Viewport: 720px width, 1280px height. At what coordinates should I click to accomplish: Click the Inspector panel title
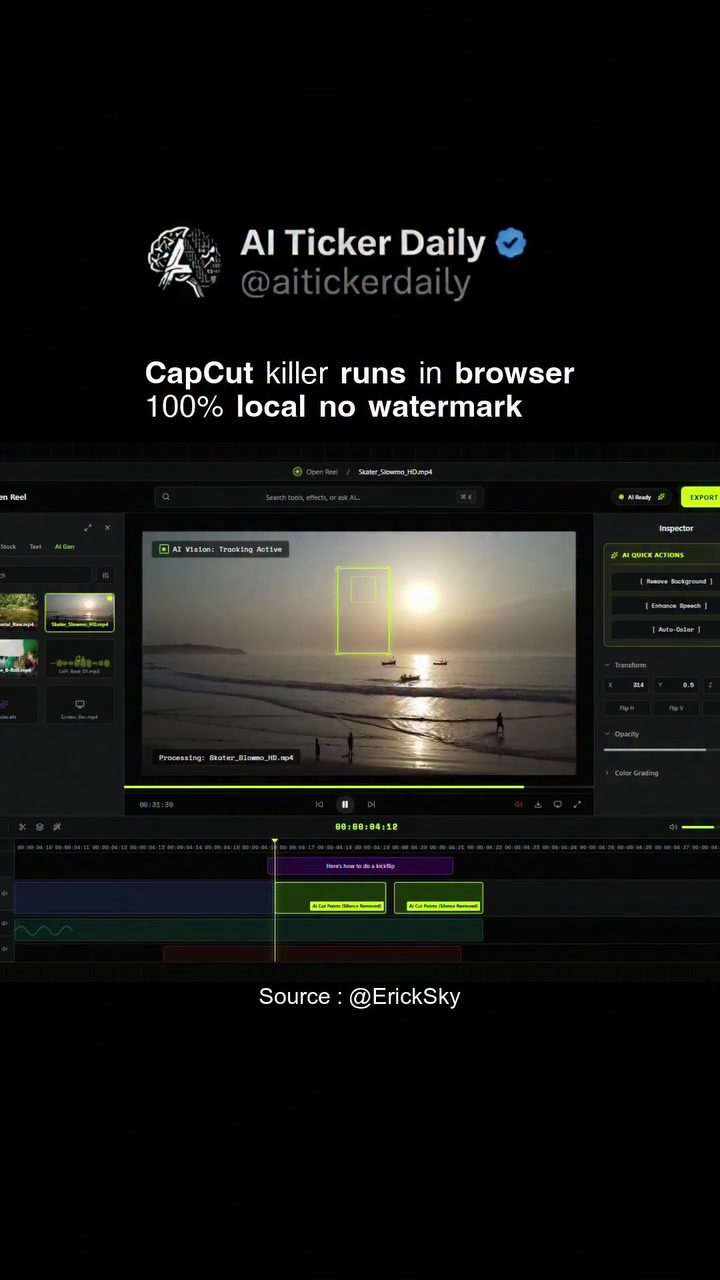pos(676,528)
